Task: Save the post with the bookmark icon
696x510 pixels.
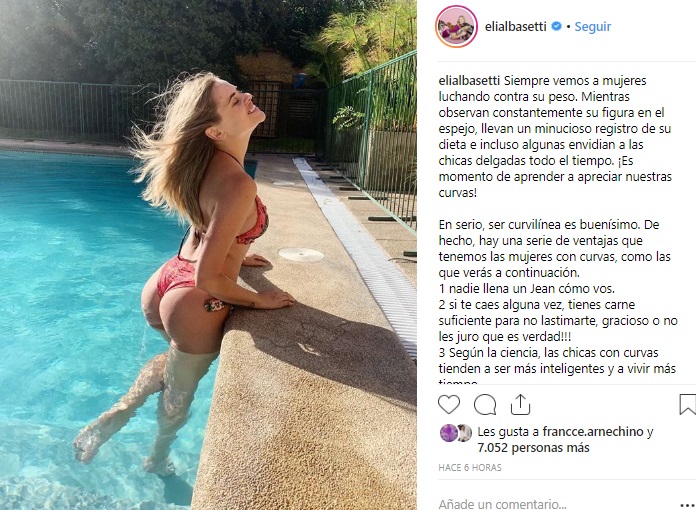Action: click(x=687, y=404)
